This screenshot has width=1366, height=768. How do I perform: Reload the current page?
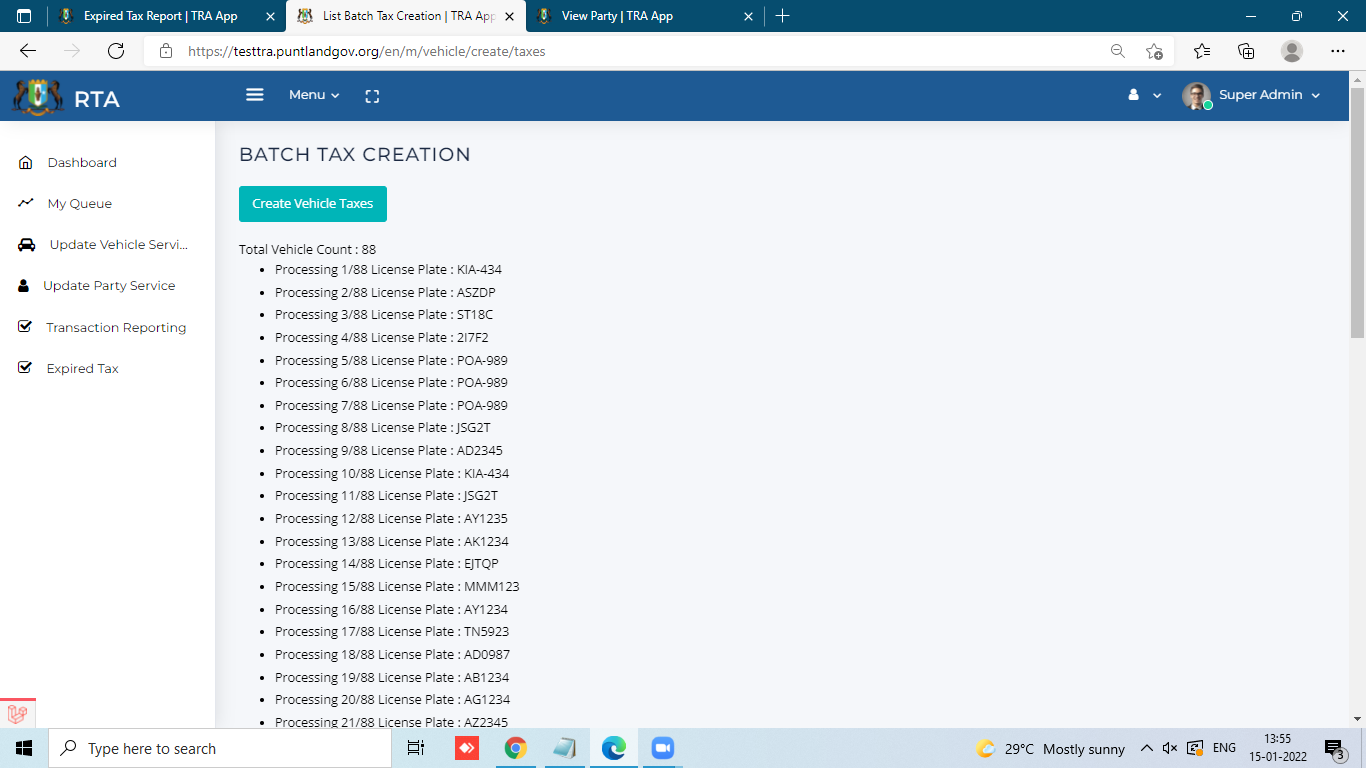coord(116,51)
